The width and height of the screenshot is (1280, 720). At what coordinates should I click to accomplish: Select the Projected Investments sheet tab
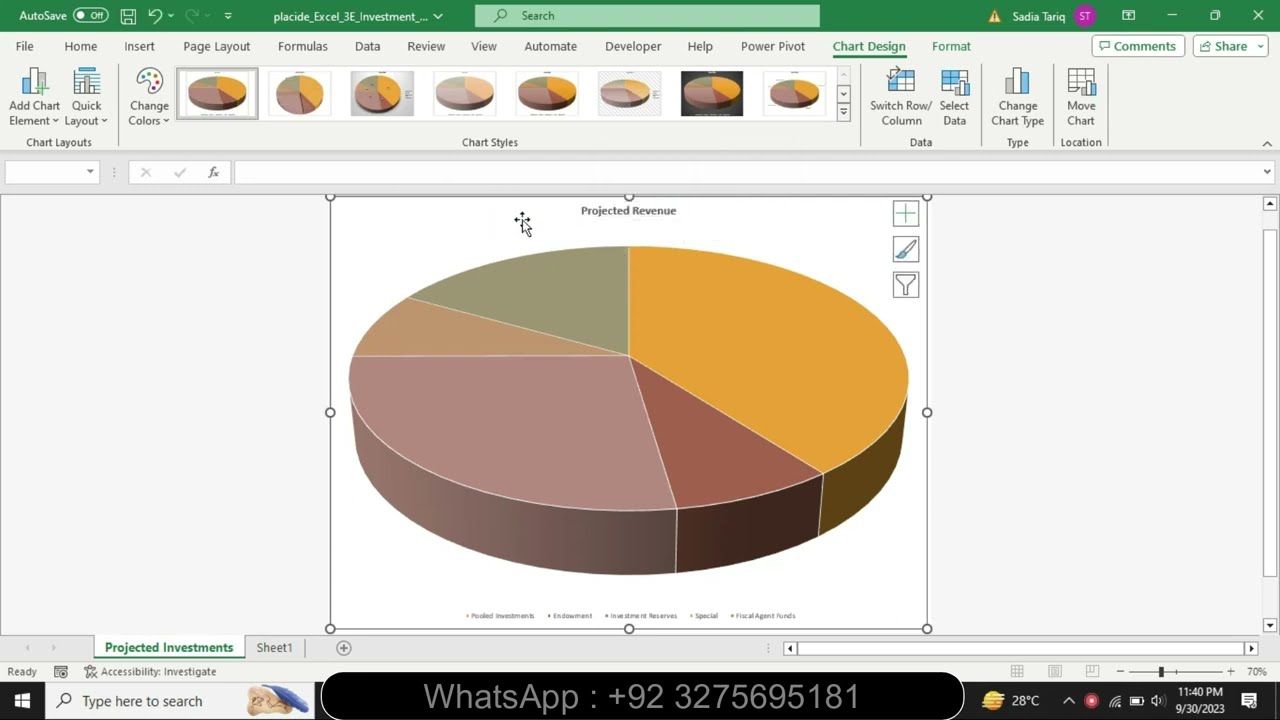click(x=169, y=648)
